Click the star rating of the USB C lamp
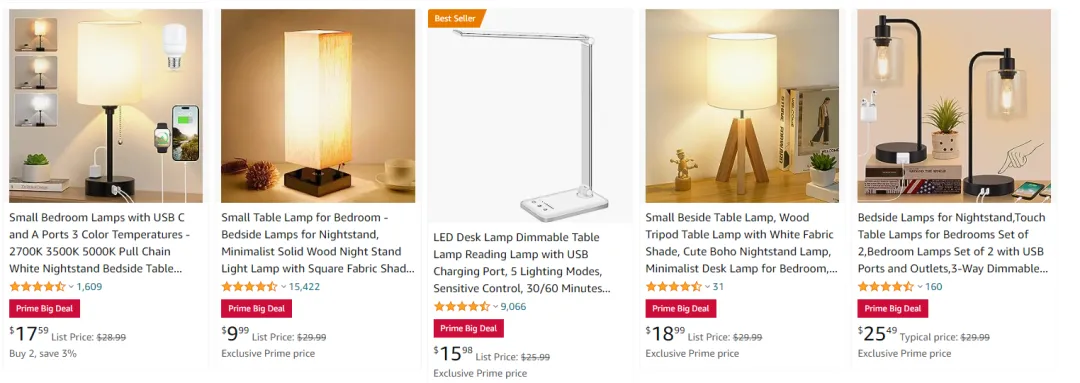 [37, 287]
